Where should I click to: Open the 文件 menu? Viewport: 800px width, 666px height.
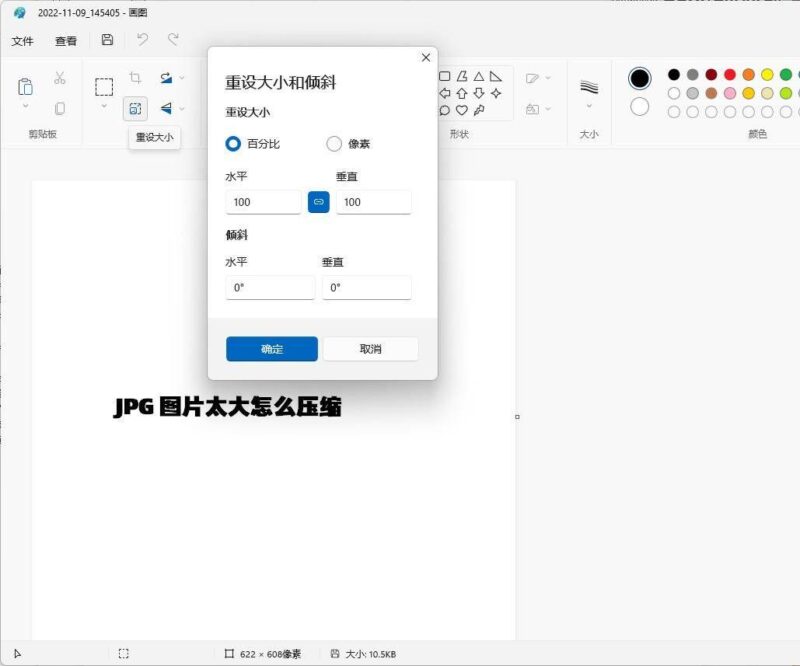point(22,41)
